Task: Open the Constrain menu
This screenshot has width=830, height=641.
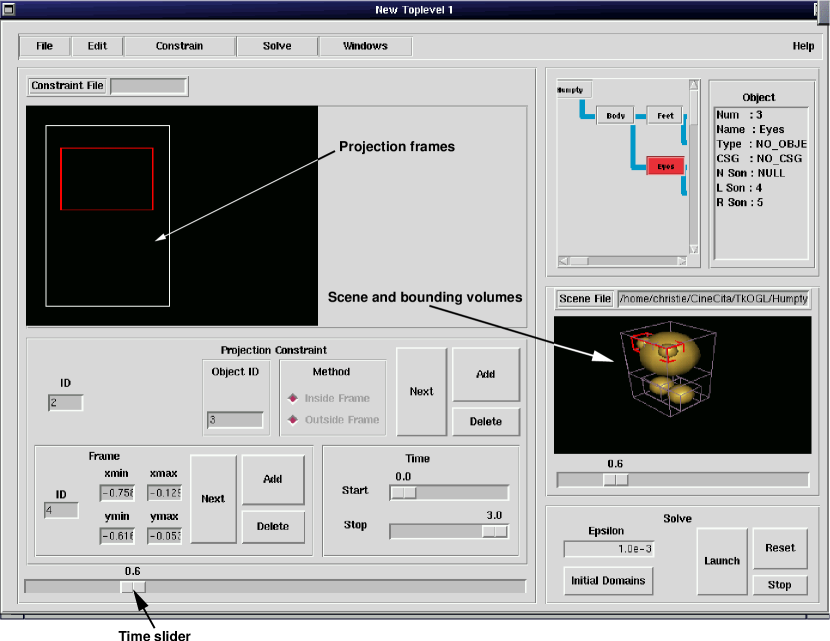Action: point(179,46)
